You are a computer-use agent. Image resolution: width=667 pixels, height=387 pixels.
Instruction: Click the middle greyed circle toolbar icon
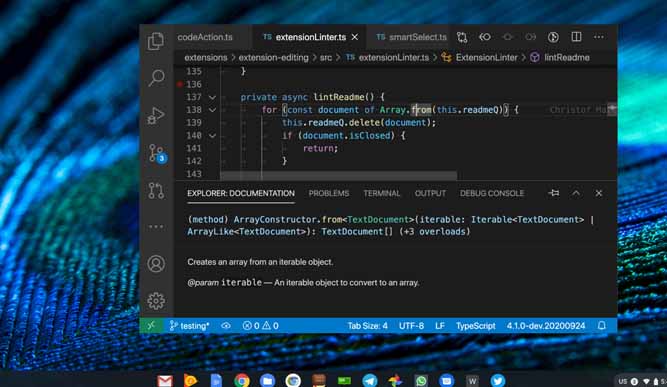tap(507, 37)
